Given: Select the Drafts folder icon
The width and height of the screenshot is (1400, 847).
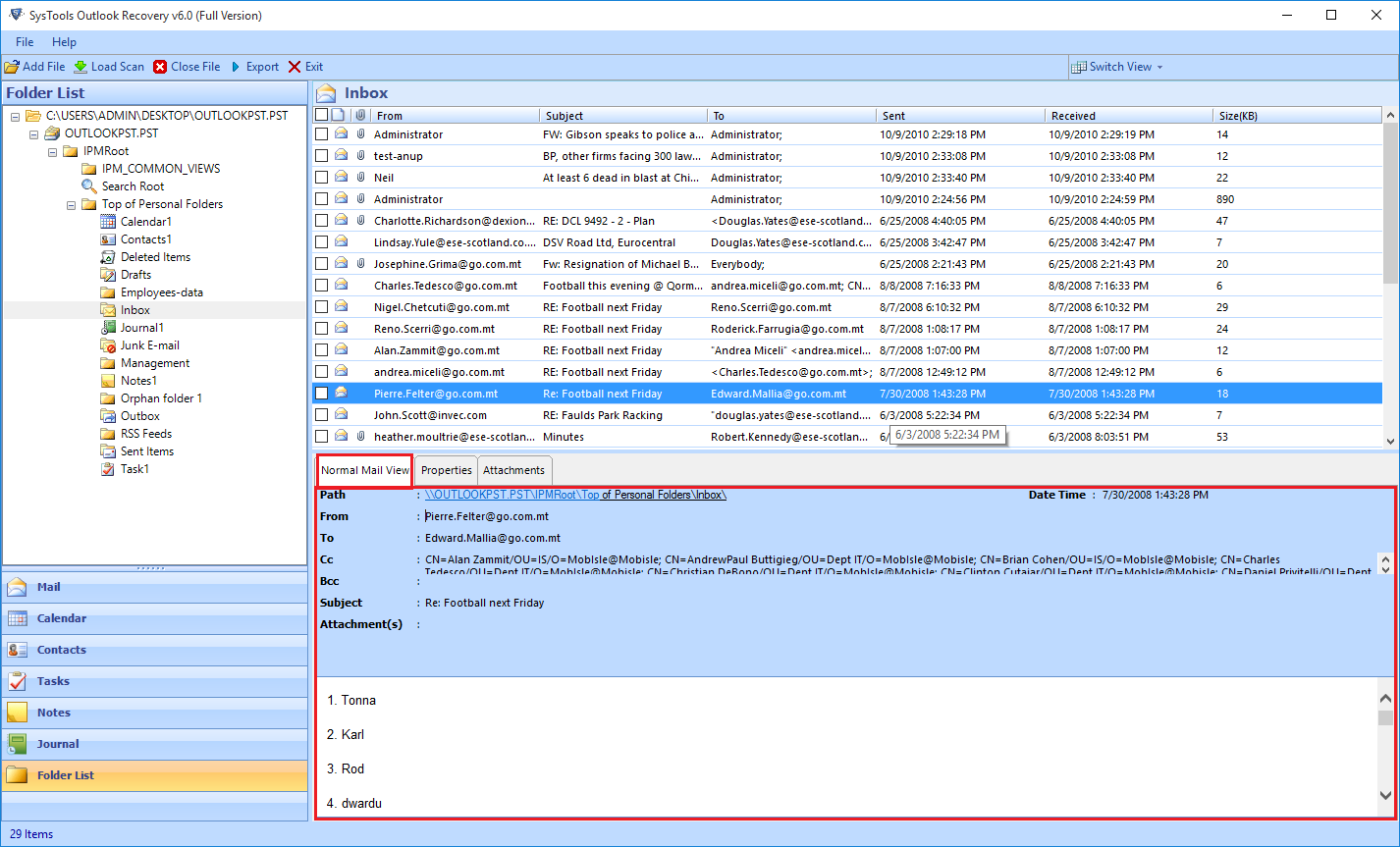Looking at the screenshot, I should [x=108, y=275].
